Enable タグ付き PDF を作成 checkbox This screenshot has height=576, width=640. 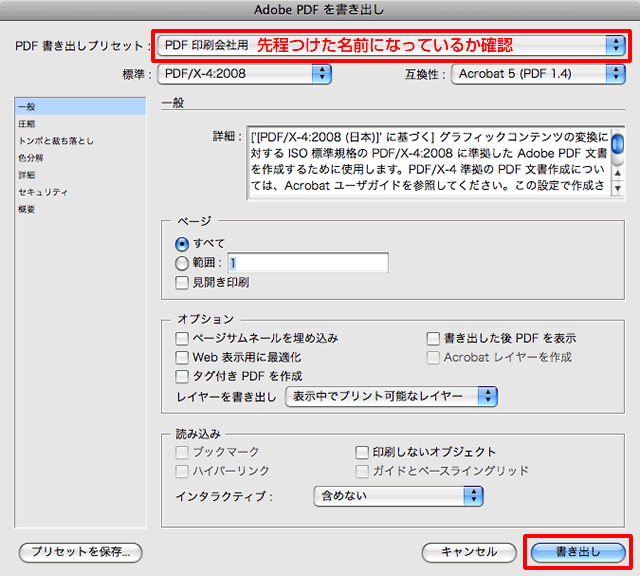click(x=182, y=376)
